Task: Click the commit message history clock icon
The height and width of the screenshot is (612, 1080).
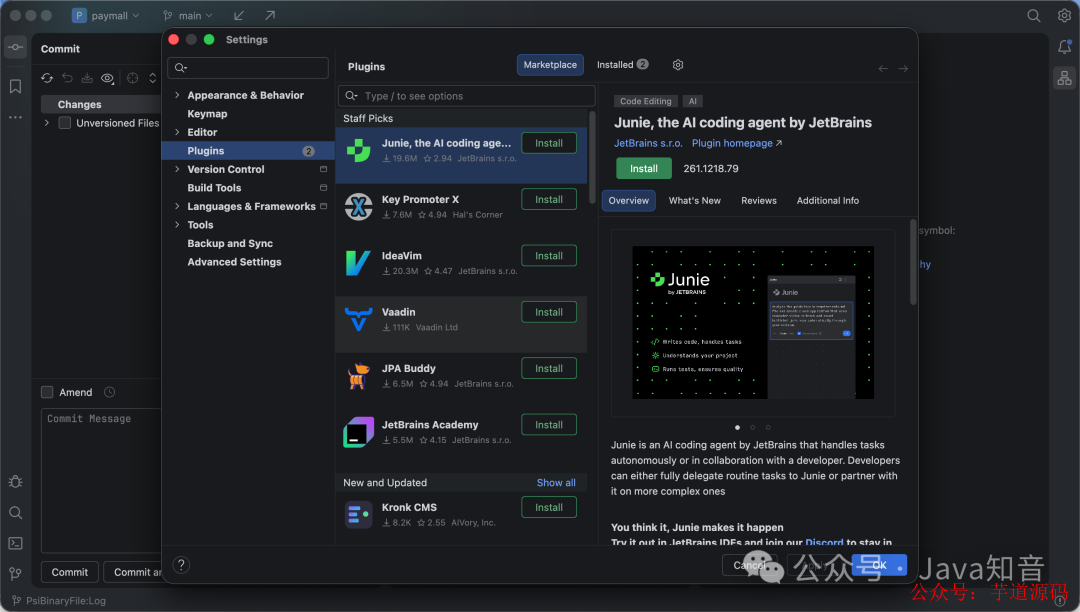Action: 110,392
